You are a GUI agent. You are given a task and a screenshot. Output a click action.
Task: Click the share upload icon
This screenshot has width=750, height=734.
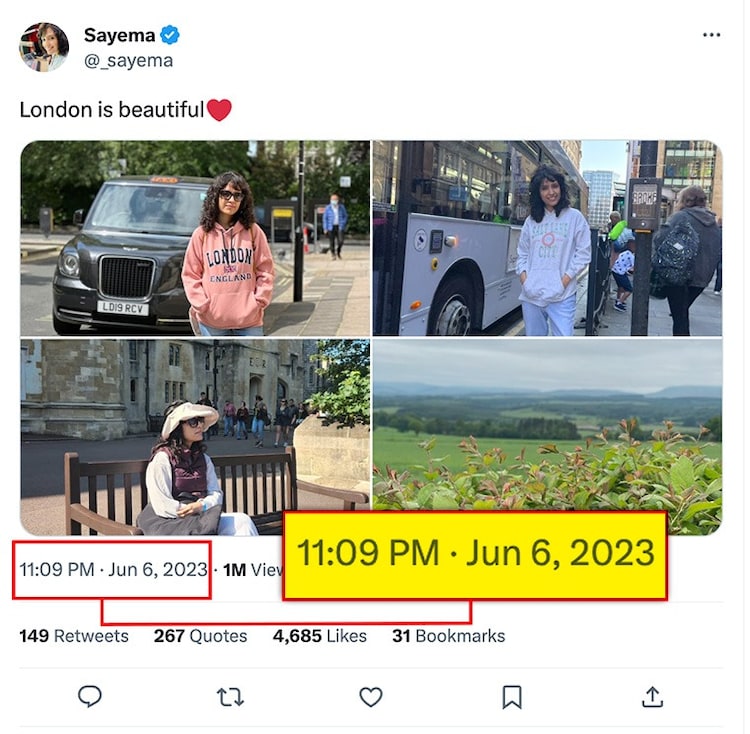tap(652, 696)
